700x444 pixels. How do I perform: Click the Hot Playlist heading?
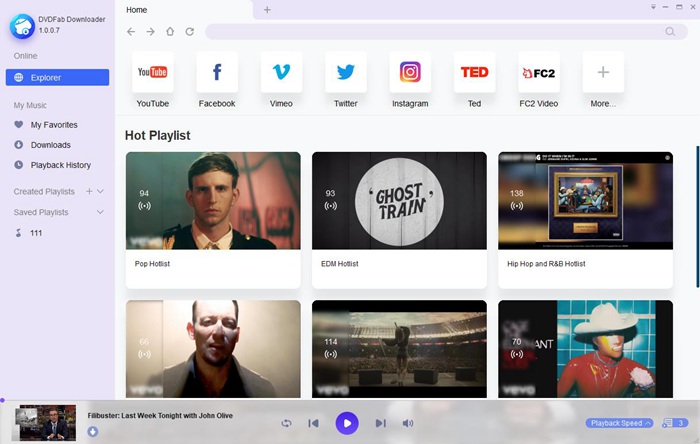(158, 135)
